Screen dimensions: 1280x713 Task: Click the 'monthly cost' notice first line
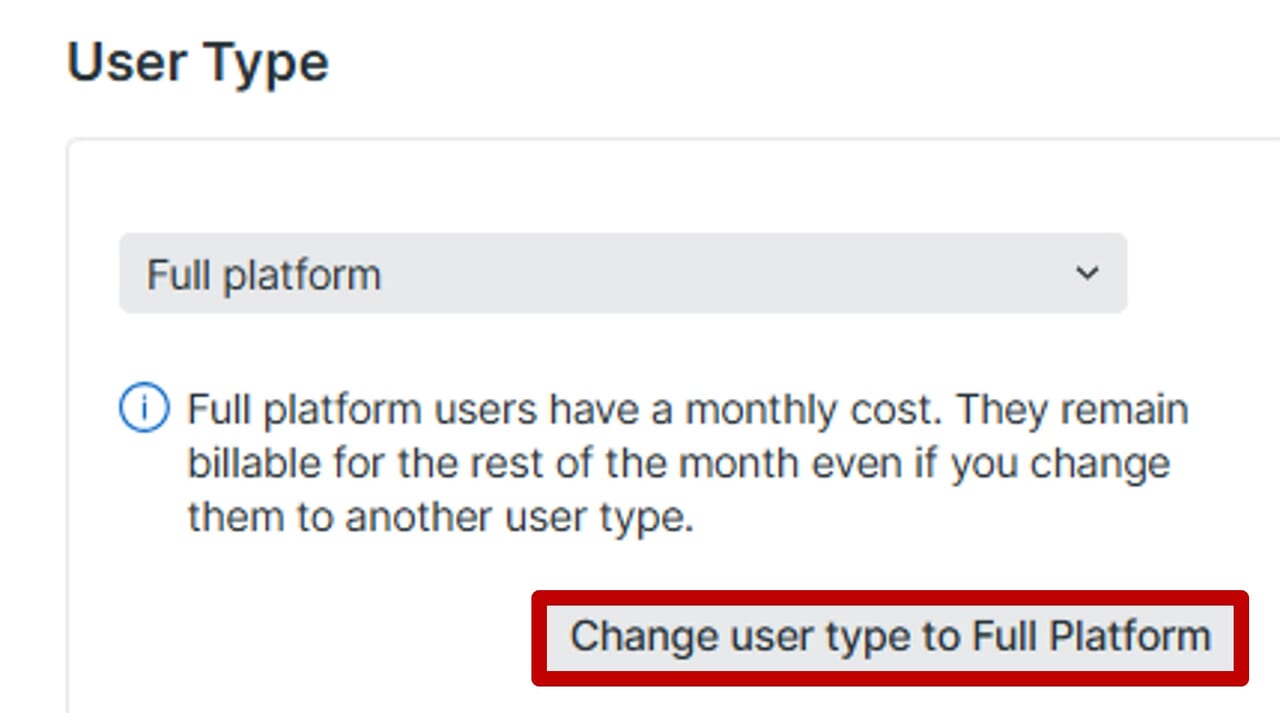point(687,410)
